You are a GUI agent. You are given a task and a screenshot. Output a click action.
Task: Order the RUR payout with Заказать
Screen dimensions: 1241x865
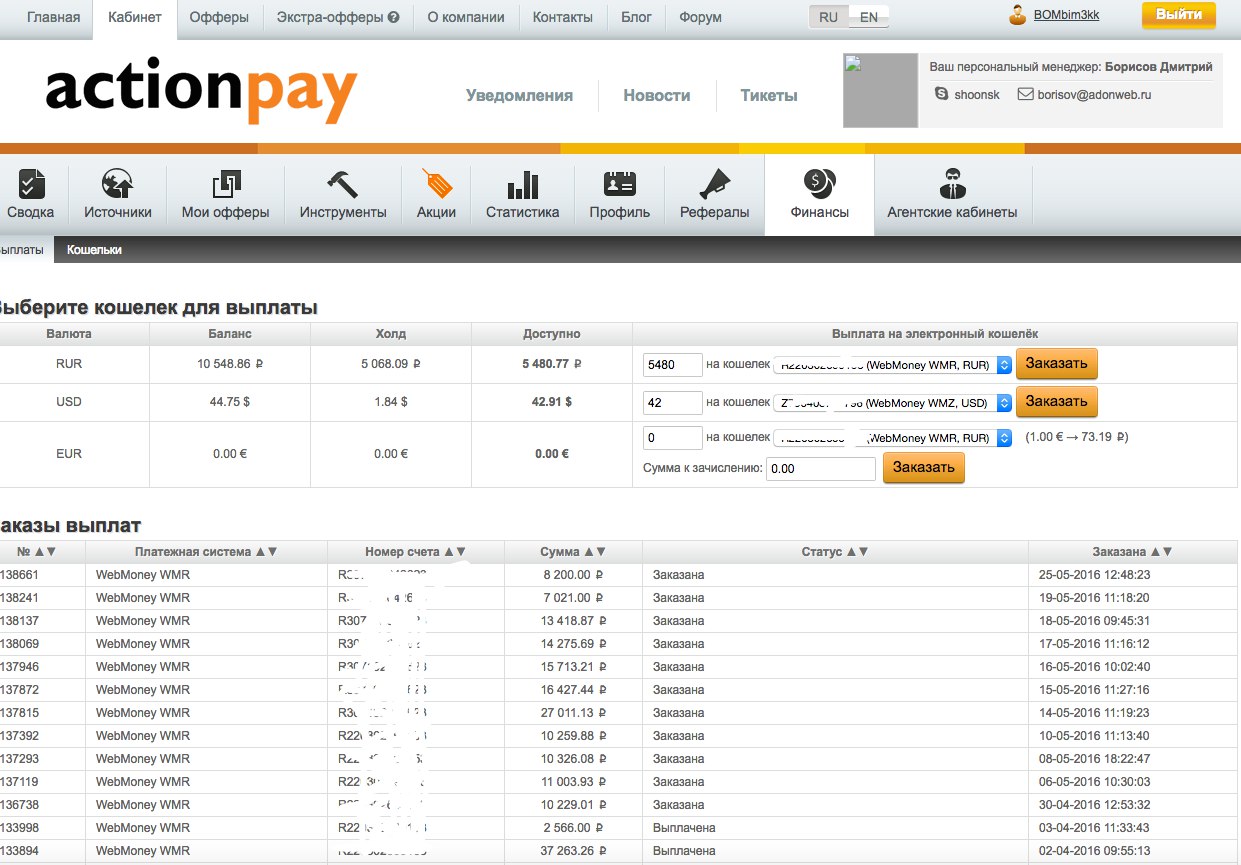[x=1056, y=364]
